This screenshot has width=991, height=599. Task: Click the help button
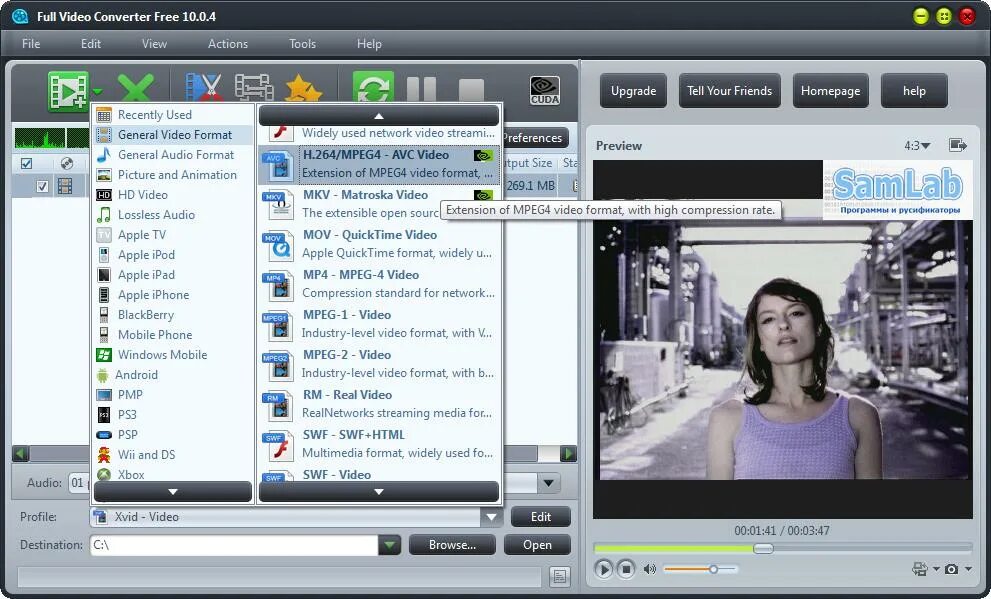pos(914,91)
